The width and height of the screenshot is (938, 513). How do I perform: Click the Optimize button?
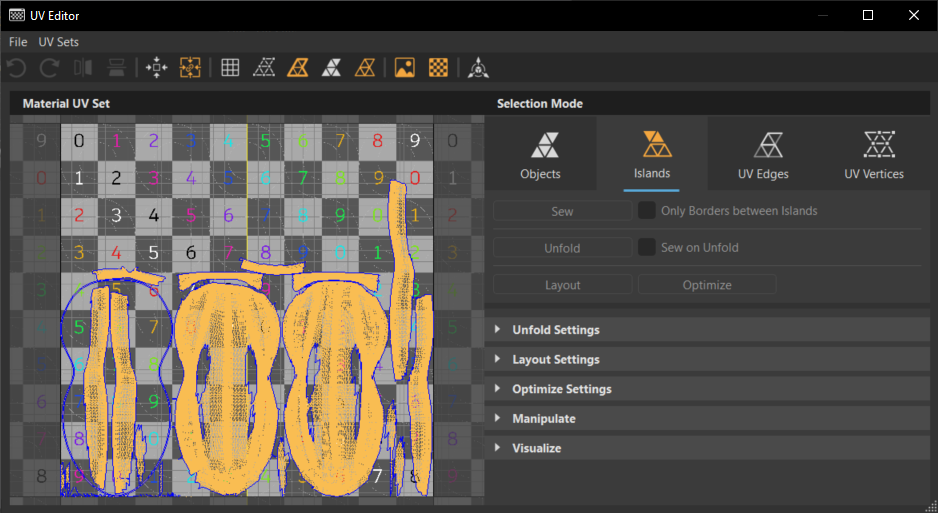pos(707,285)
